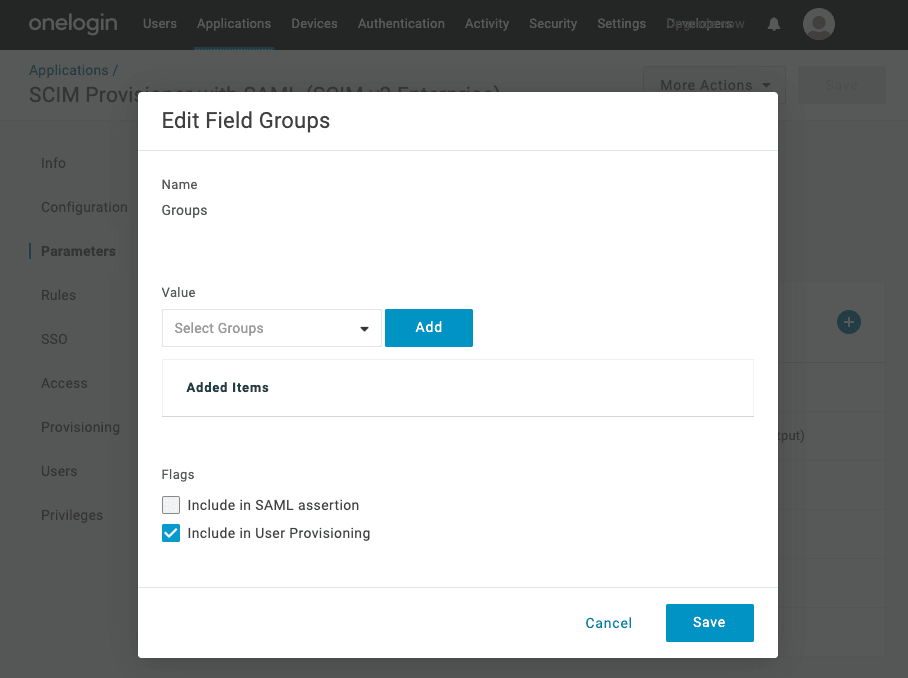Screen dimensions: 908x678
Task: Save the Edit Field Groups changes
Action: click(x=709, y=622)
